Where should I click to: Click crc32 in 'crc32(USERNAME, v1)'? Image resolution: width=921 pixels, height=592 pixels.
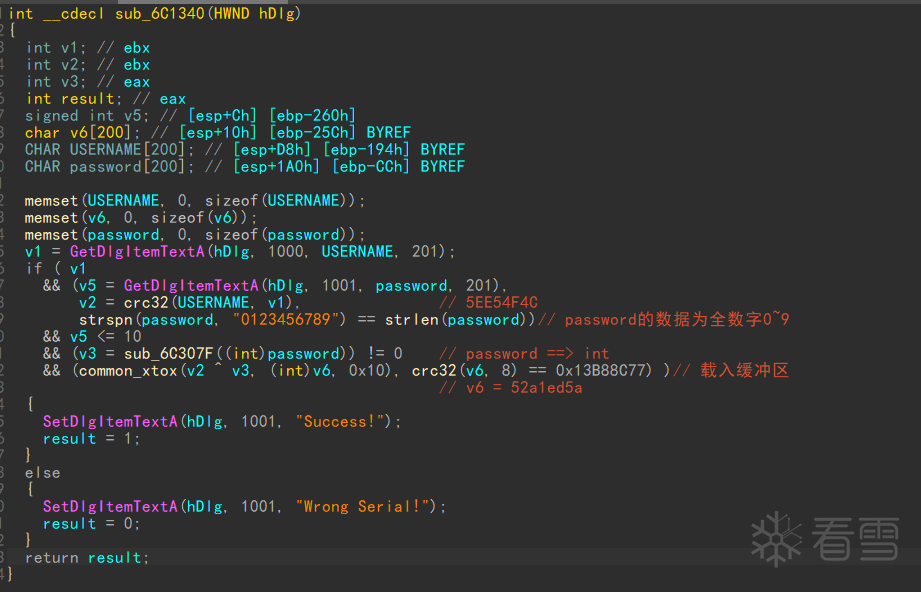pos(146,303)
